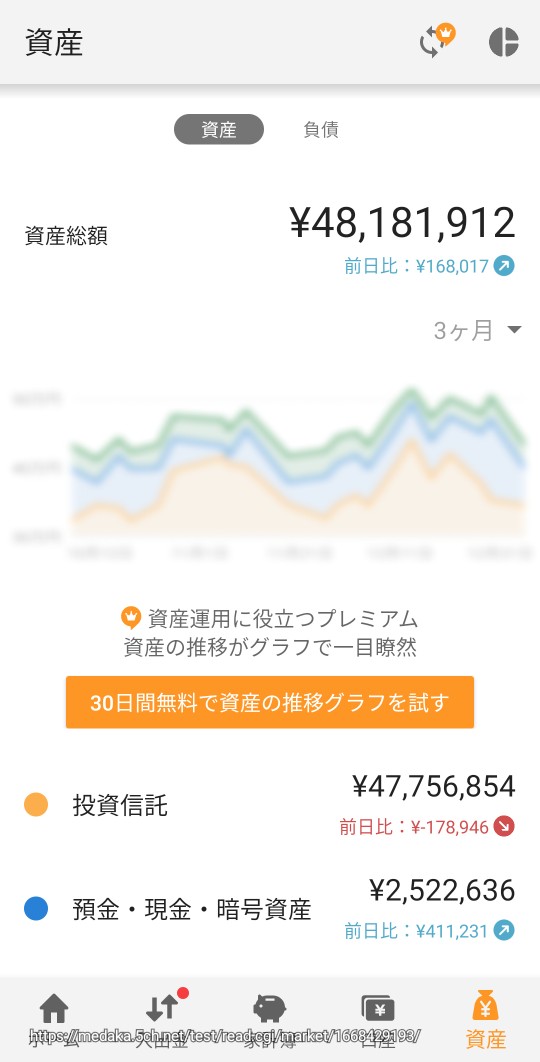Tap red down arrow beside ¥-178,946
The height and width of the screenshot is (1062, 540).
pos(504,826)
